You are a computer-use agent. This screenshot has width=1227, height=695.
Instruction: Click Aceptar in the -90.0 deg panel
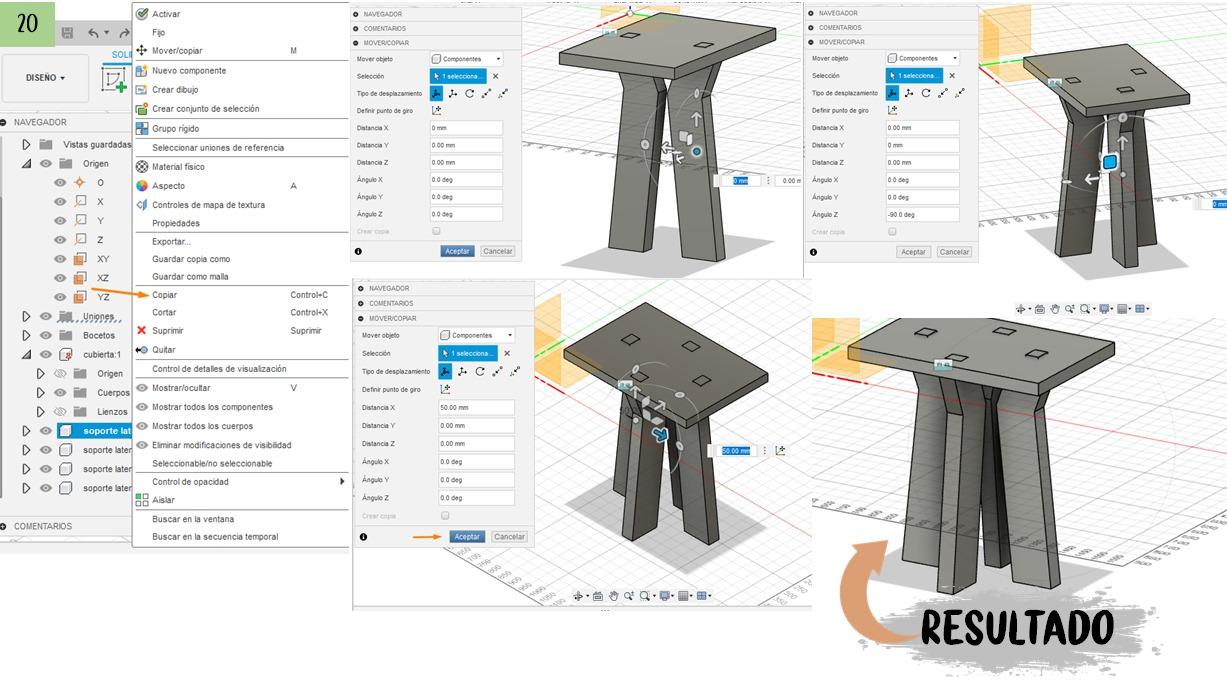point(913,252)
